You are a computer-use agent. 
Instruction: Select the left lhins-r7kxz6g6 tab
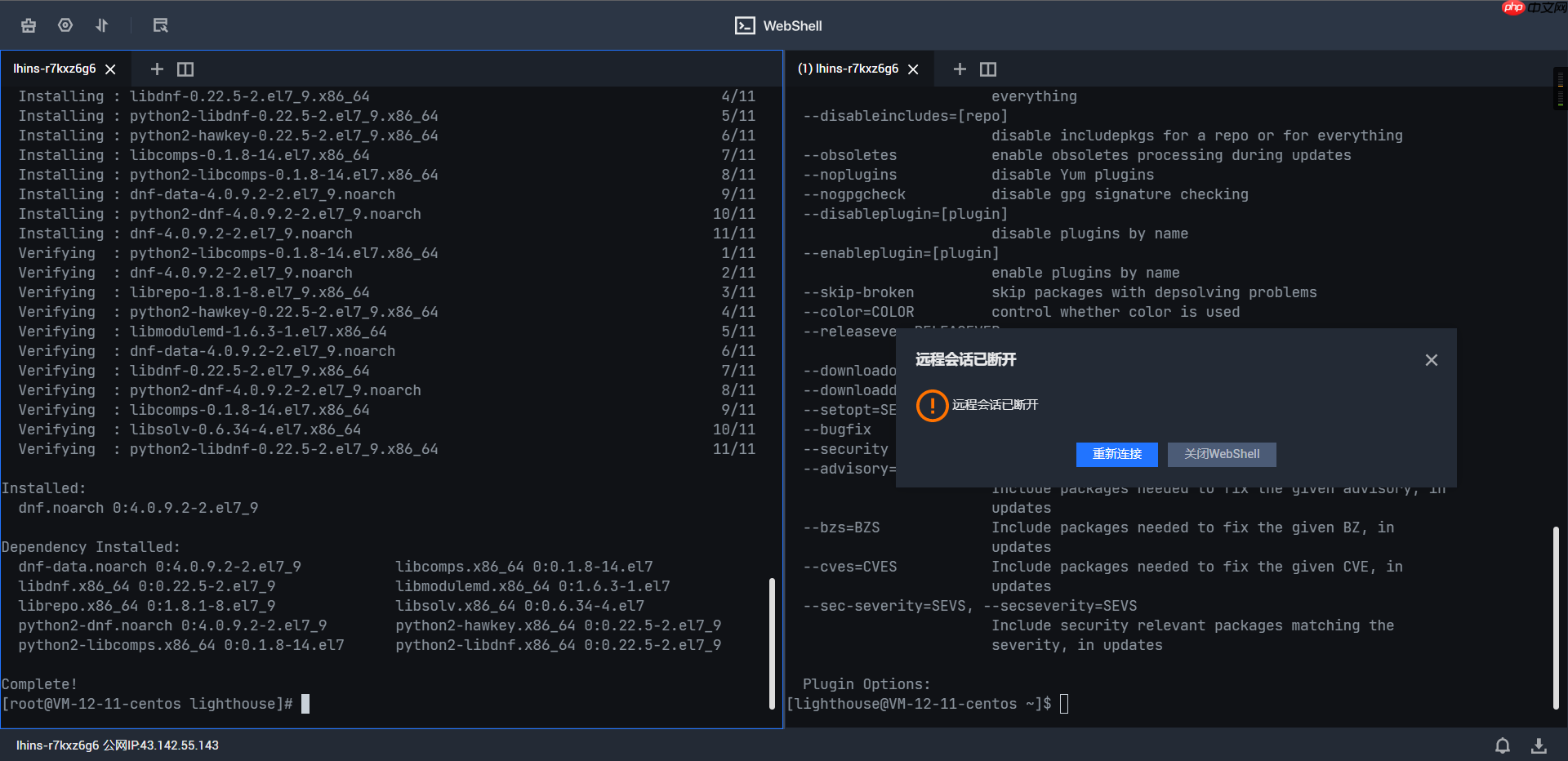[x=55, y=69]
